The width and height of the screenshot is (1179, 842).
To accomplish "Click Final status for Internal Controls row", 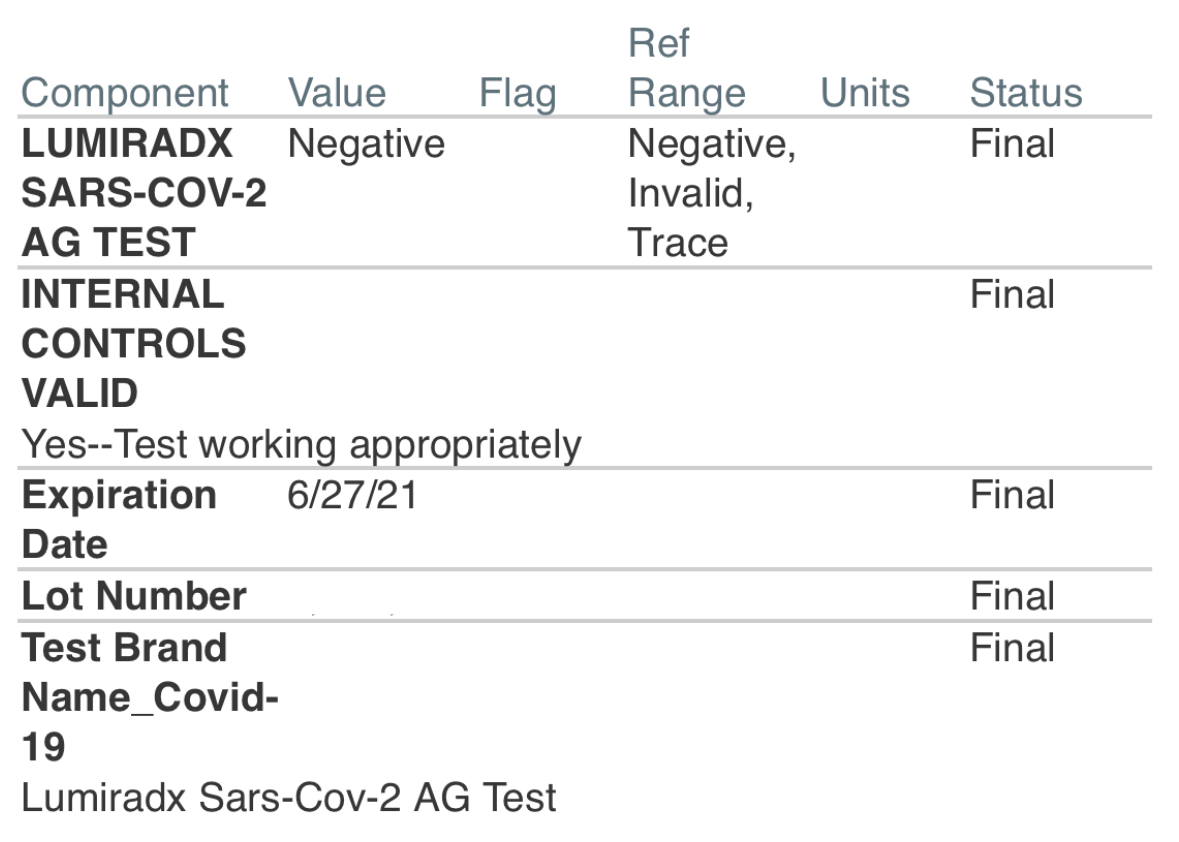I will [x=1011, y=295].
